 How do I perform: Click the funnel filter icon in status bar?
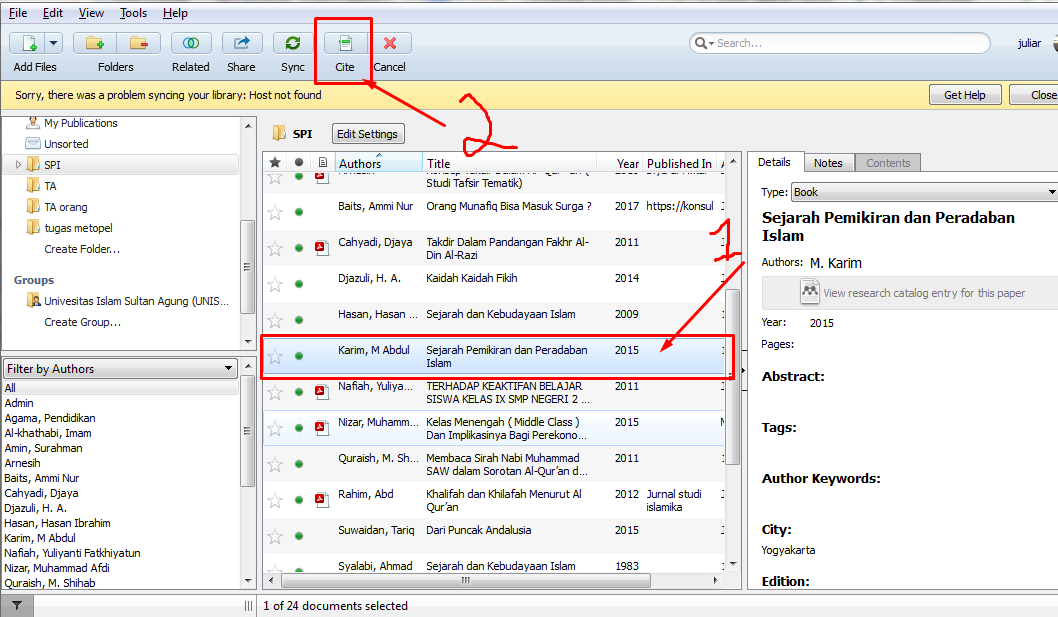pyautogui.click(x=17, y=606)
